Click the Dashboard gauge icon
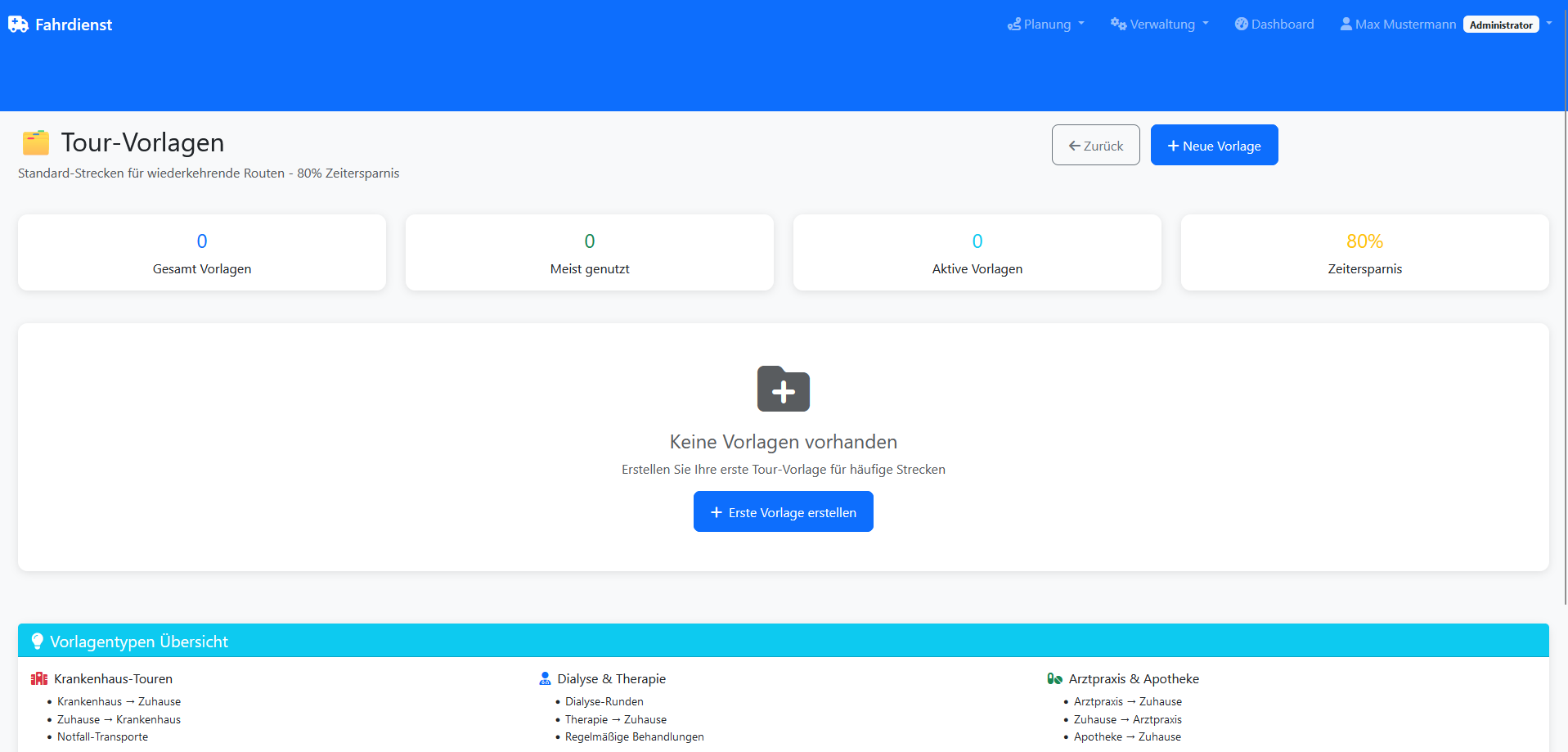 pyautogui.click(x=1241, y=24)
